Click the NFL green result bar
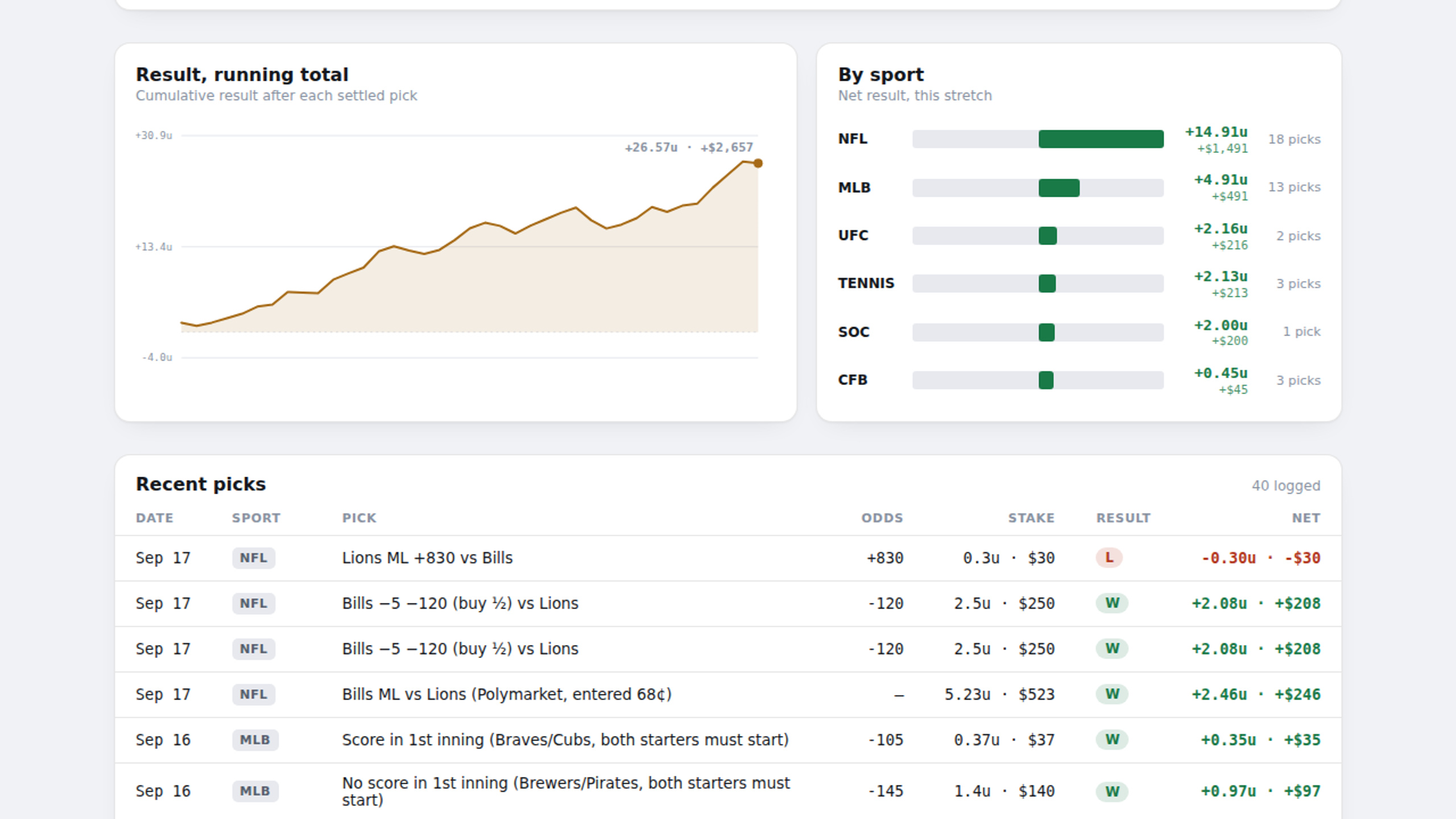 pos(1101,139)
